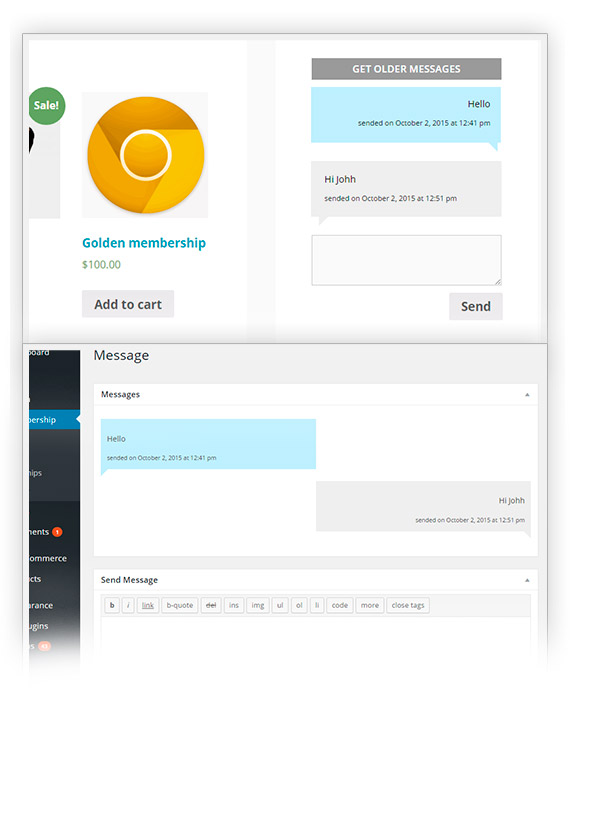
Task: Insert an ol list tag
Action: (299, 605)
